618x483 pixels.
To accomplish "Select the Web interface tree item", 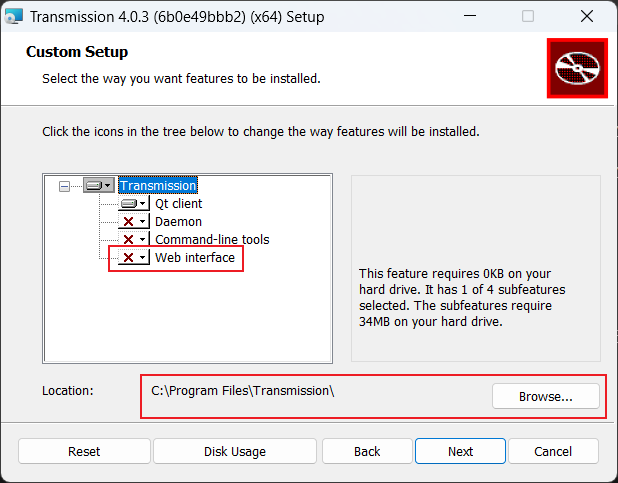I will [x=195, y=257].
